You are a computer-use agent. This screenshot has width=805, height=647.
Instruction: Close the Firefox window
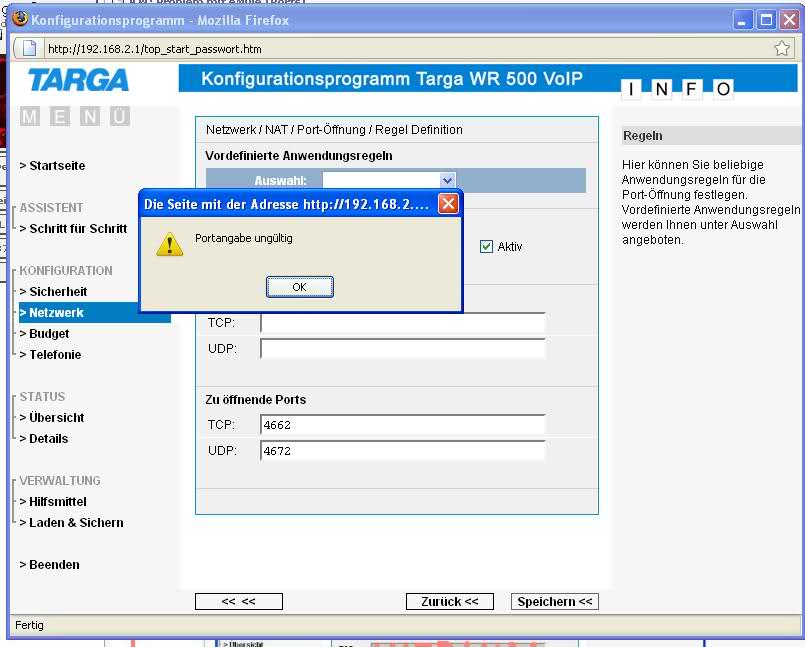pos(790,20)
